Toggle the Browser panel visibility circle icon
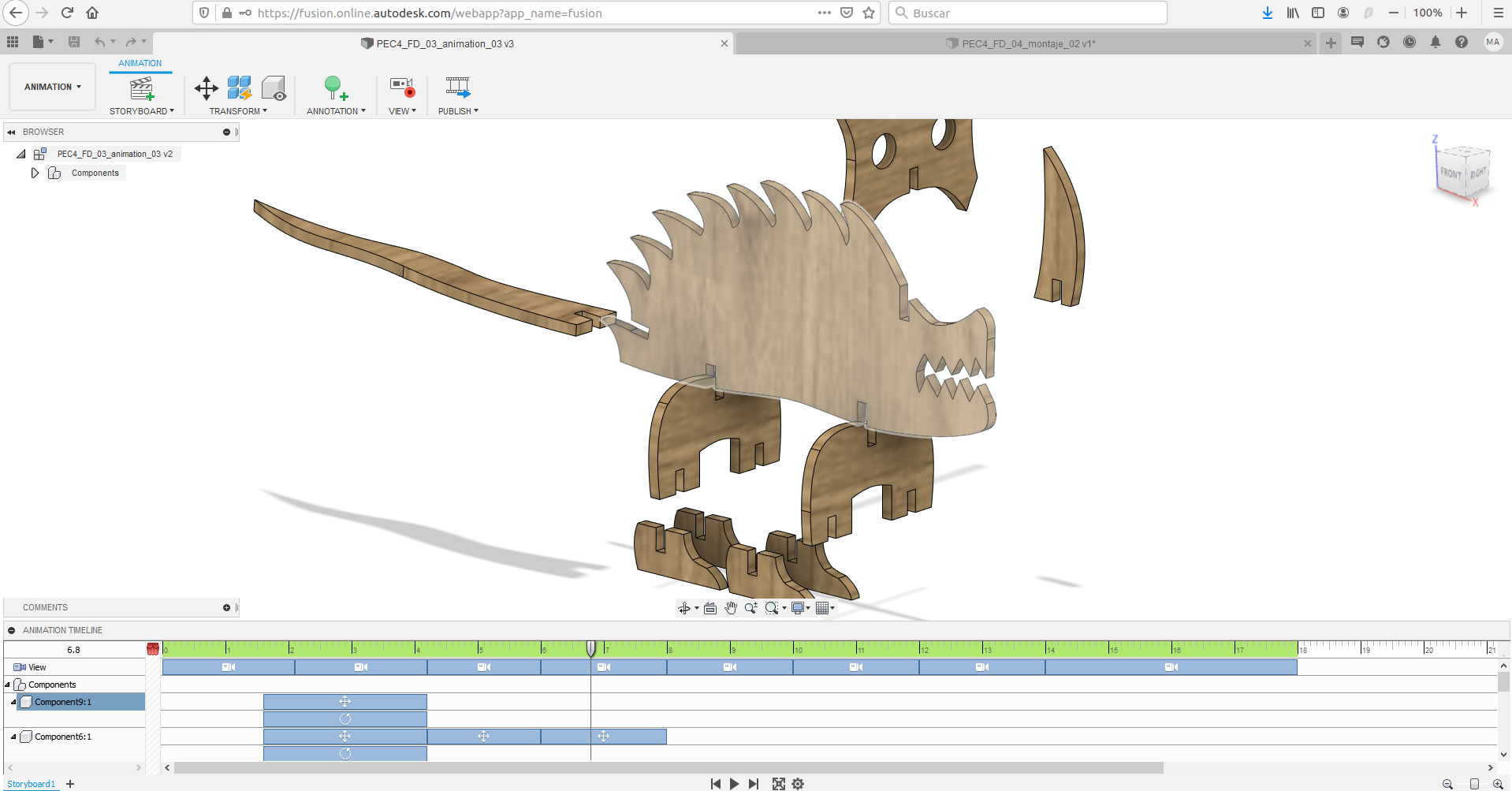 pos(226,132)
